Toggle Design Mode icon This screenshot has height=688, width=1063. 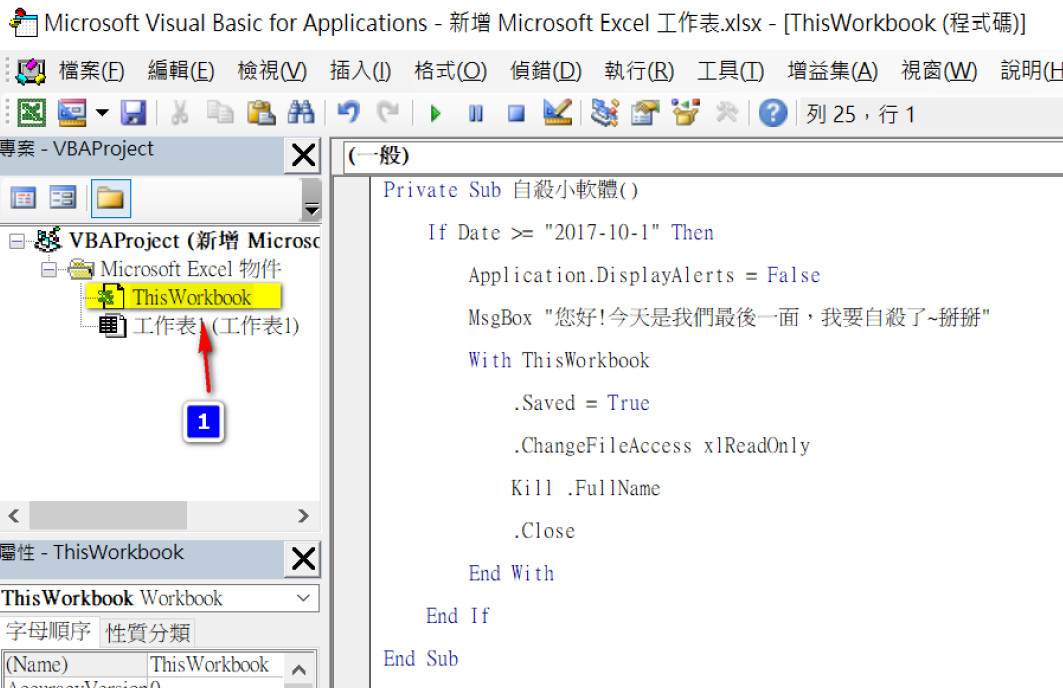click(x=558, y=113)
